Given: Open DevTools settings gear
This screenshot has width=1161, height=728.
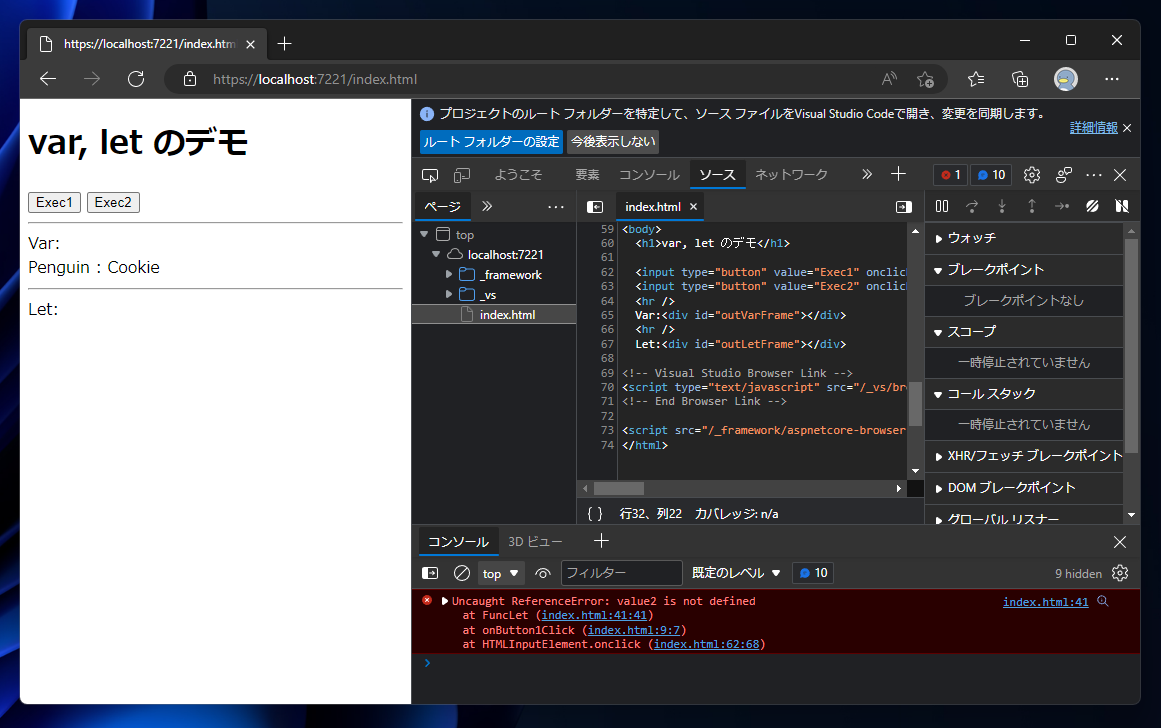Looking at the screenshot, I should click(1031, 175).
